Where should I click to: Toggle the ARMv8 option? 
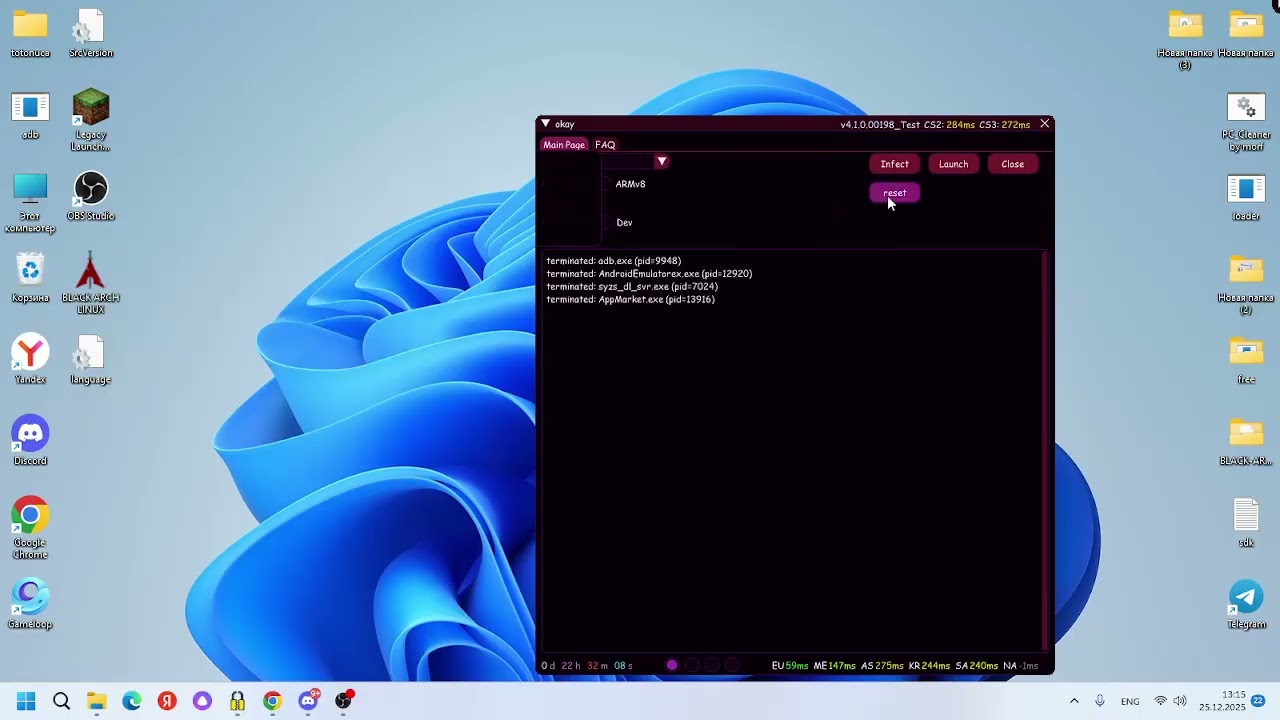630,184
